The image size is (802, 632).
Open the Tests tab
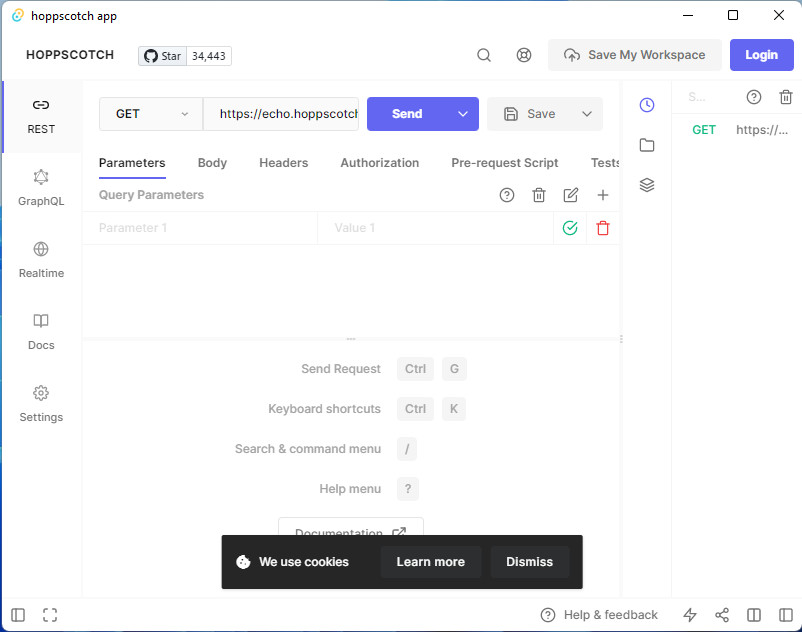coord(605,163)
